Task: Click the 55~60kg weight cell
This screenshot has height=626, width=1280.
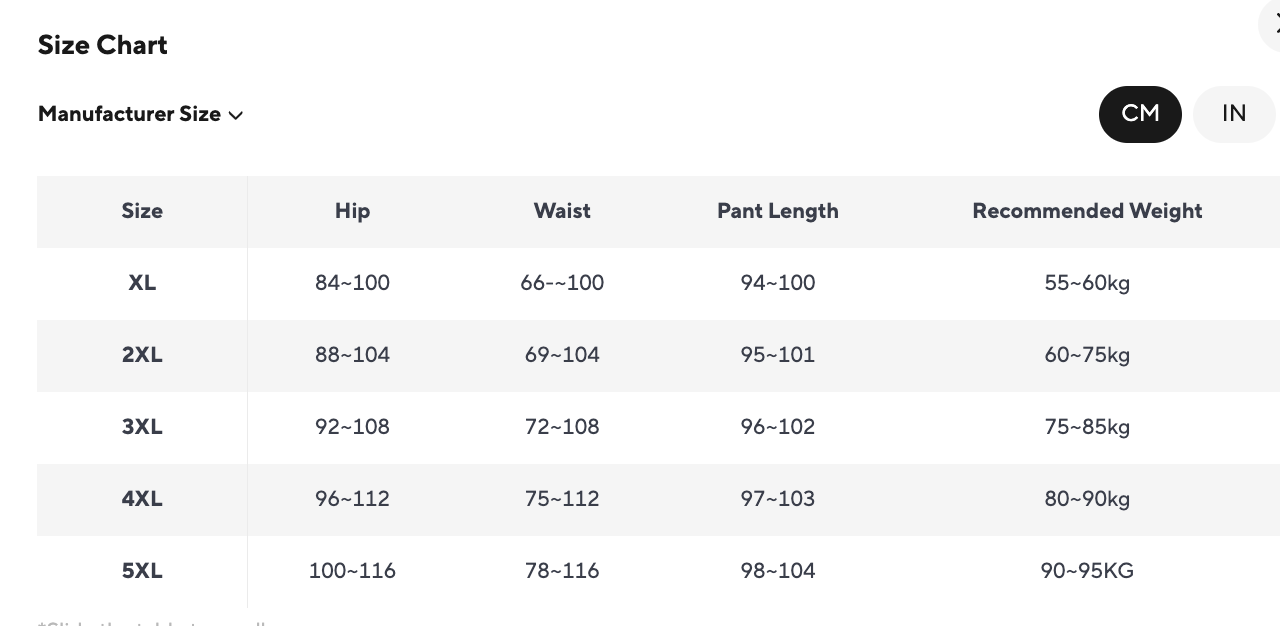Action: coord(1087,283)
